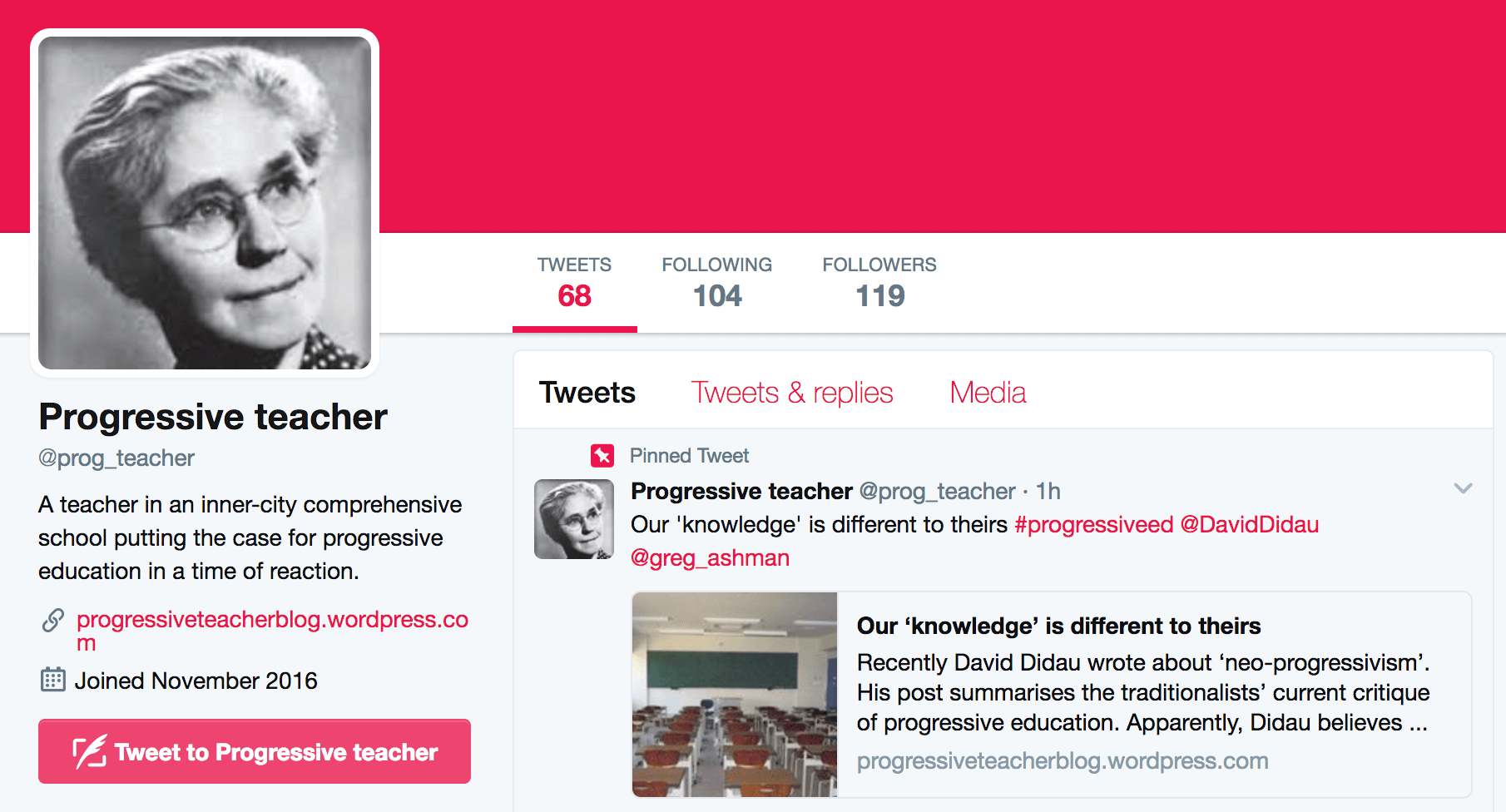Open the 68 Tweets count tab

tap(574, 283)
